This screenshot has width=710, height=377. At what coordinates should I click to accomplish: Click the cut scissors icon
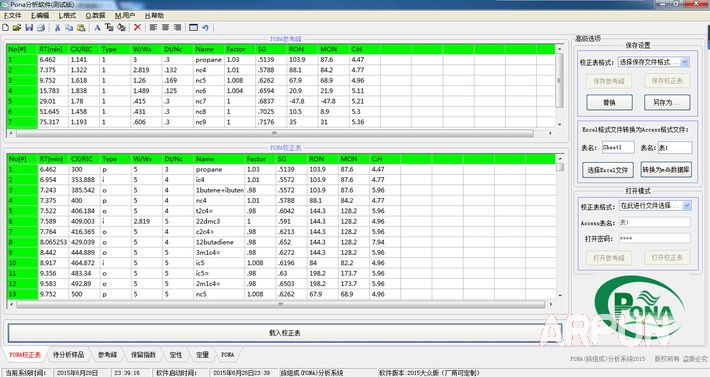(58, 28)
